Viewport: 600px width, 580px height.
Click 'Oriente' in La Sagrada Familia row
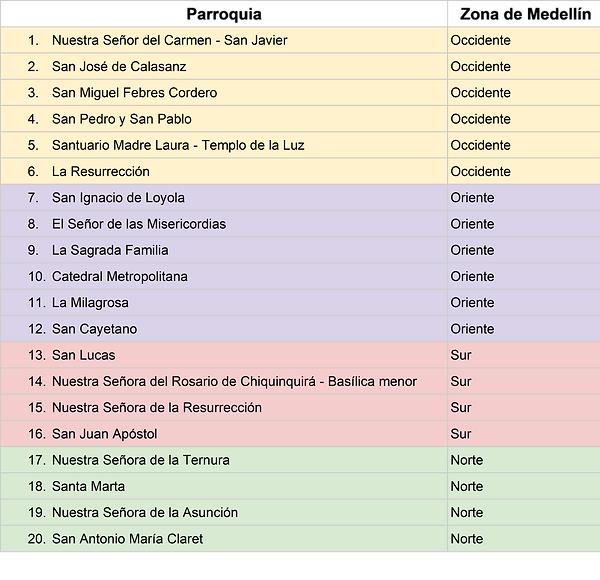pyautogui.click(x=473, y=250)
